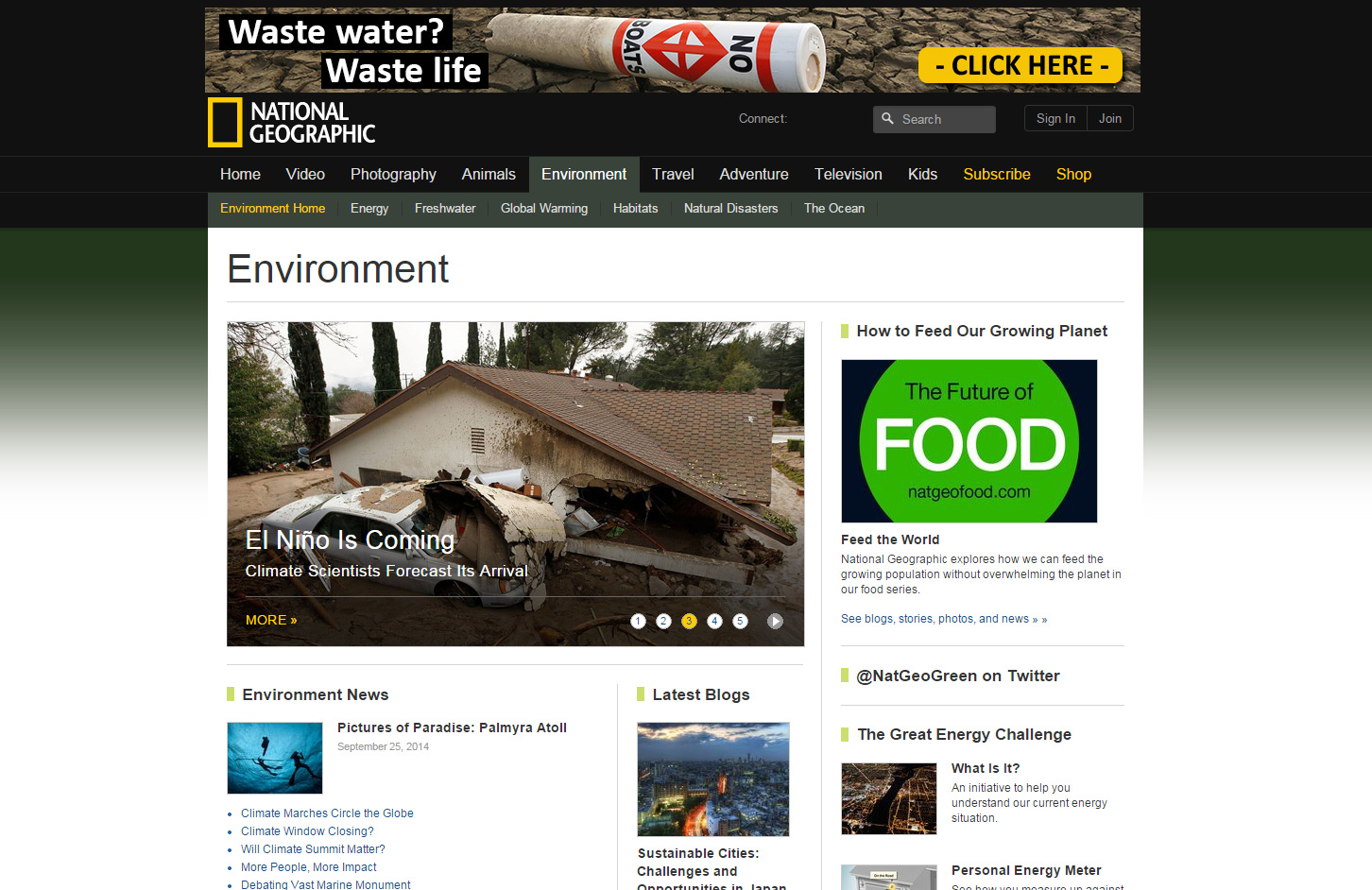Image resolution: width=1372 pixels, height=890 pixels.
Task: Open the Habitats subnav item
Action: click(635, 208)
